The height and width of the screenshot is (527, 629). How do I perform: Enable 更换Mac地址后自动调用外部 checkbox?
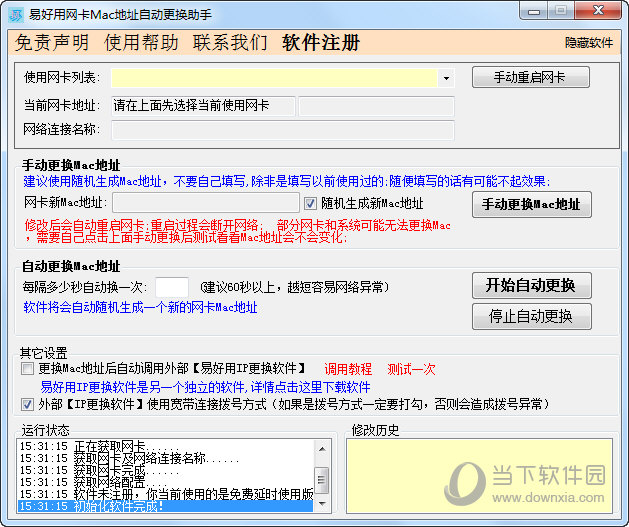pos(27,369)
